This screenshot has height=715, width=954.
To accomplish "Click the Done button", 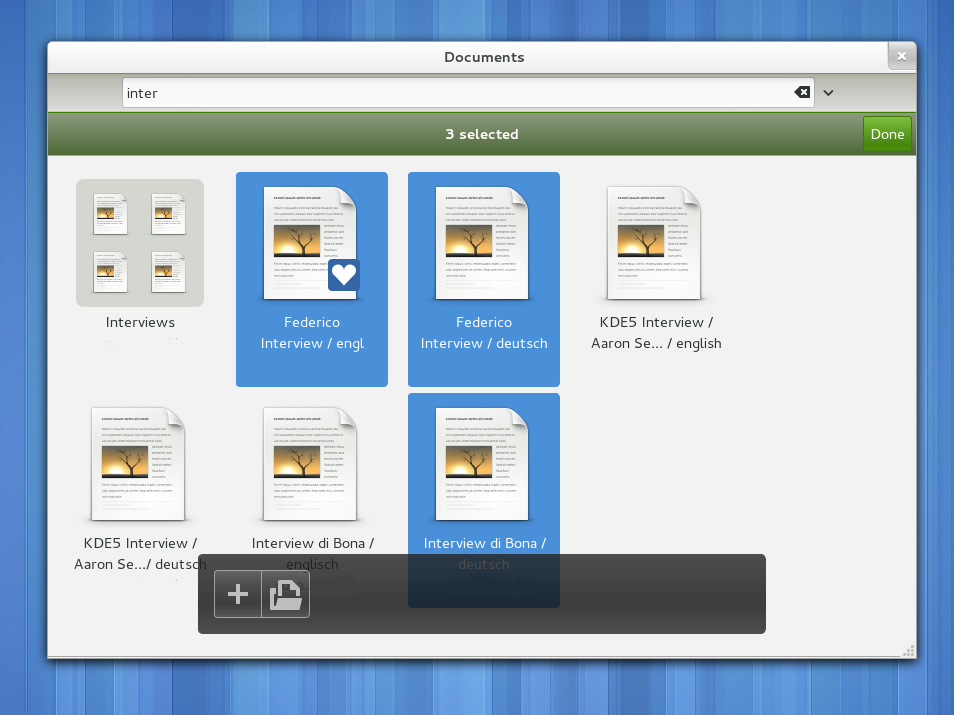I will tap(887, 134).
